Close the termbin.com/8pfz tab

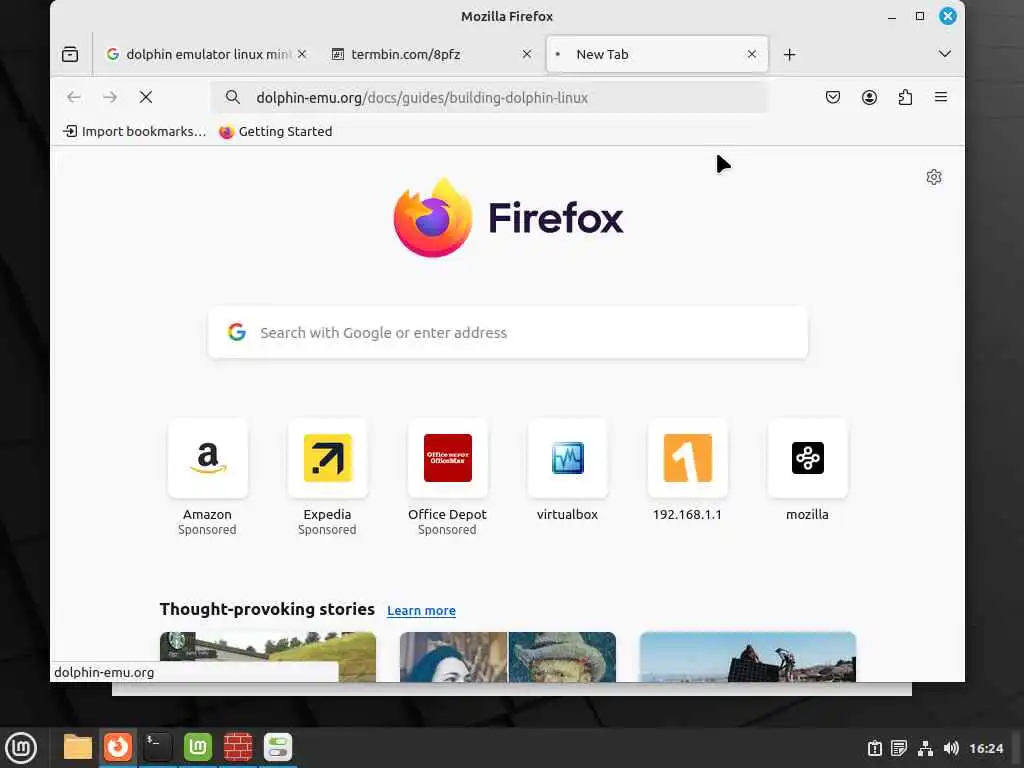[x=527, y=54]
